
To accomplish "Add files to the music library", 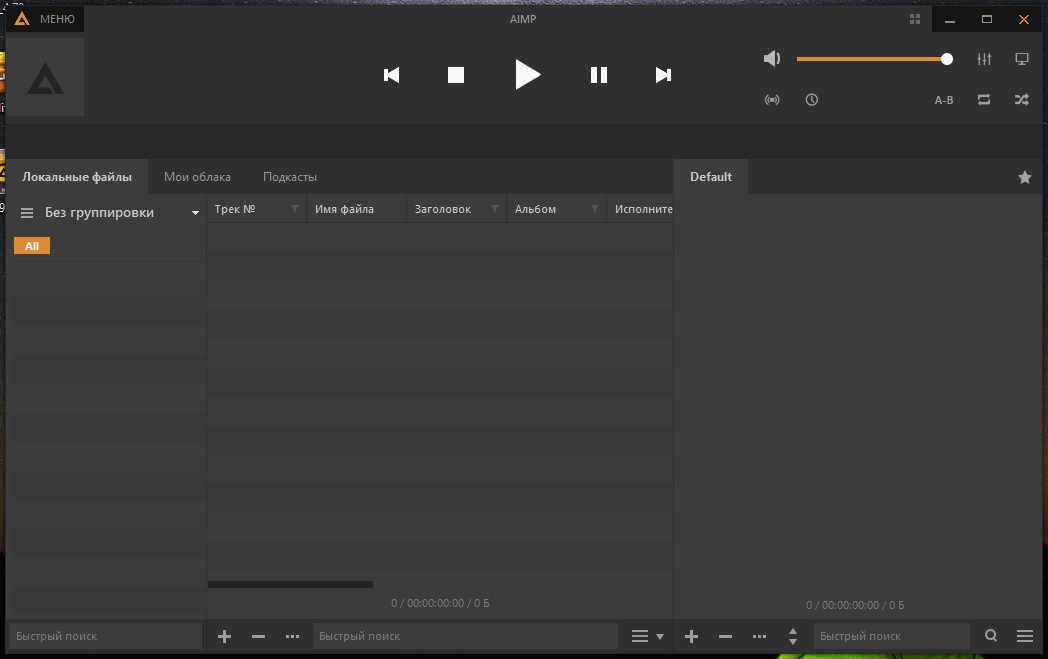I will (x=225, y=636).
